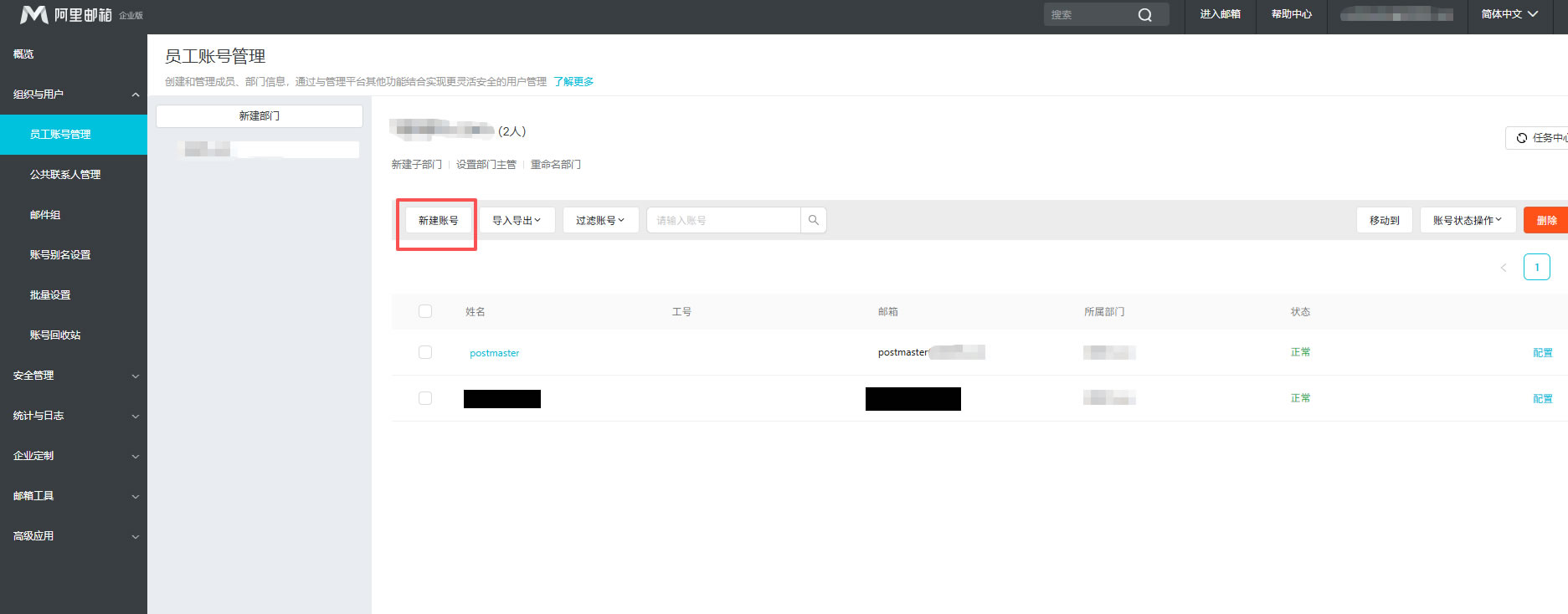
Task: Click the 新建账号 button
Action: click(438, 221)
